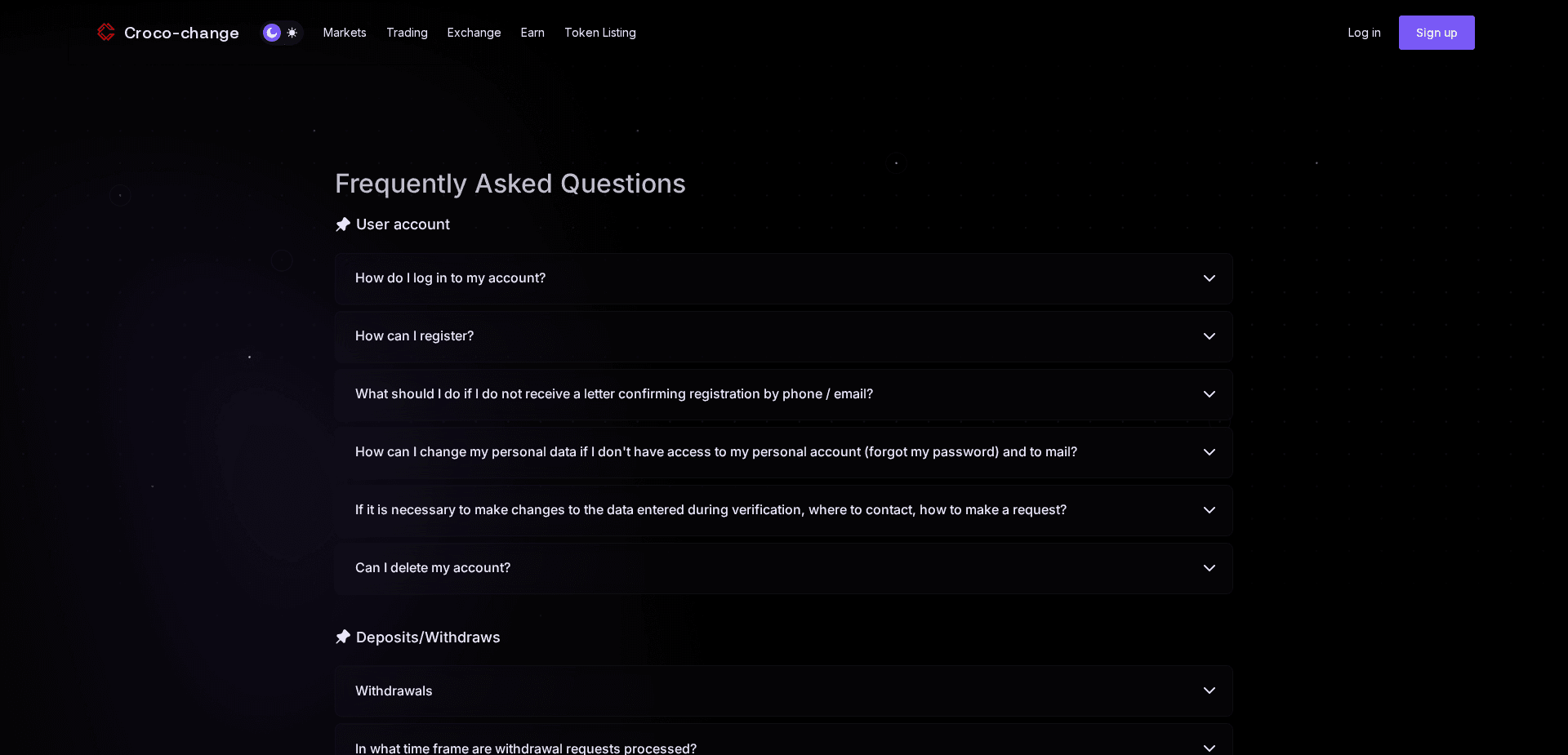1568x755 pixels.
Task: Click the pin icon beside Deposits/Withdraws
Action: click(x=343, y=637)
